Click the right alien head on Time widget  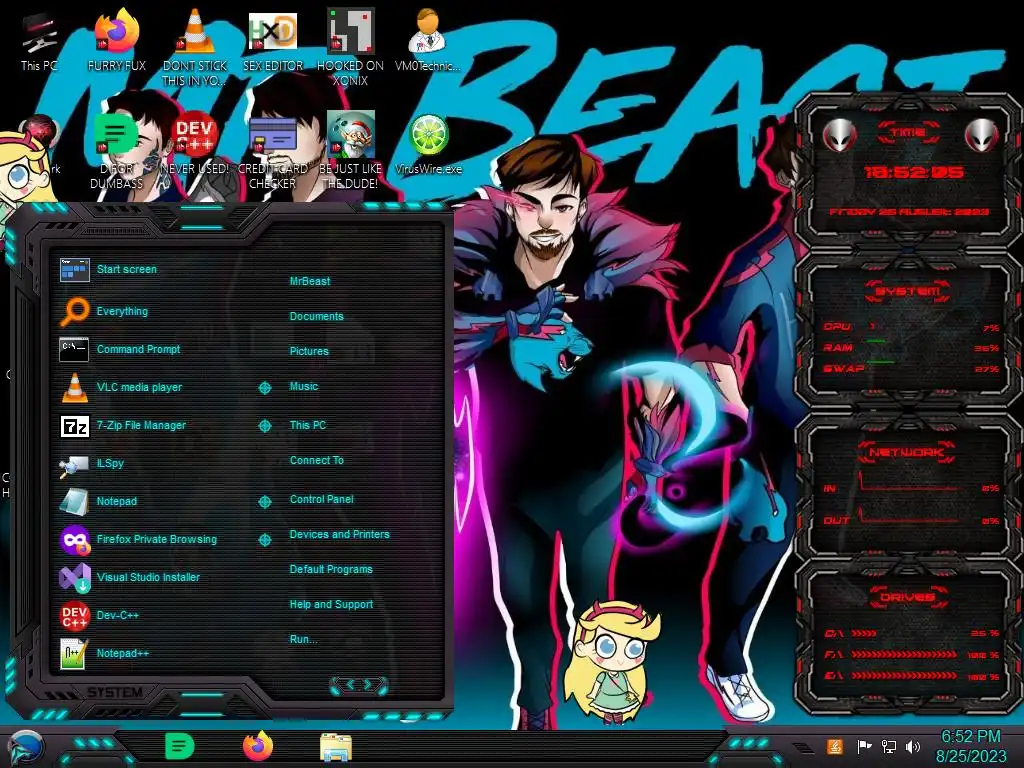[x=982, y=136]
